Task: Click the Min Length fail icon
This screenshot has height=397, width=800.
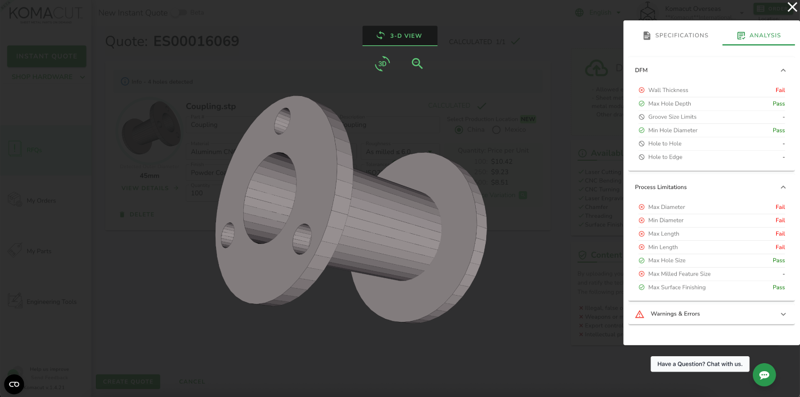Action: point(641,247)
